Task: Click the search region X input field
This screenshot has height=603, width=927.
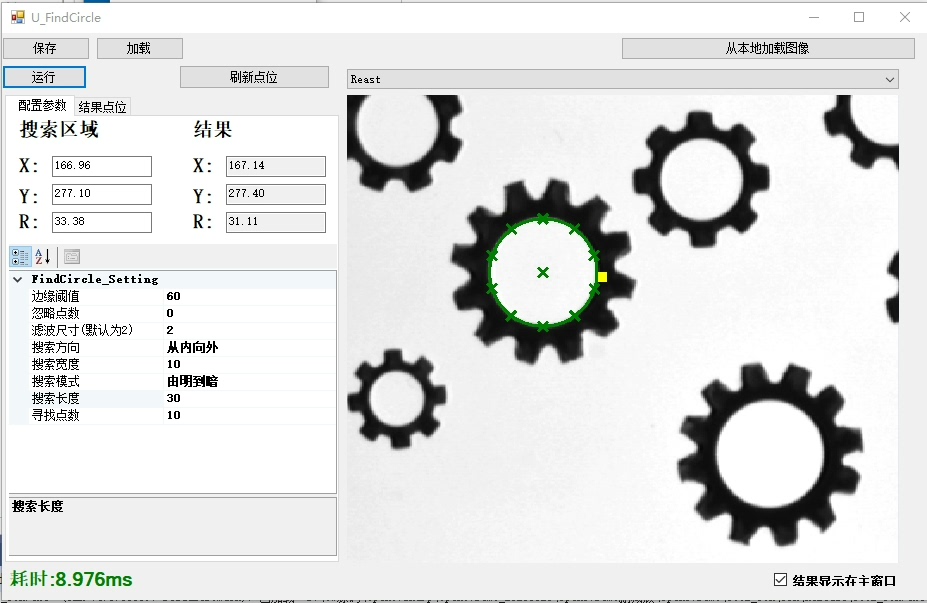Action: tap(102, 166)
